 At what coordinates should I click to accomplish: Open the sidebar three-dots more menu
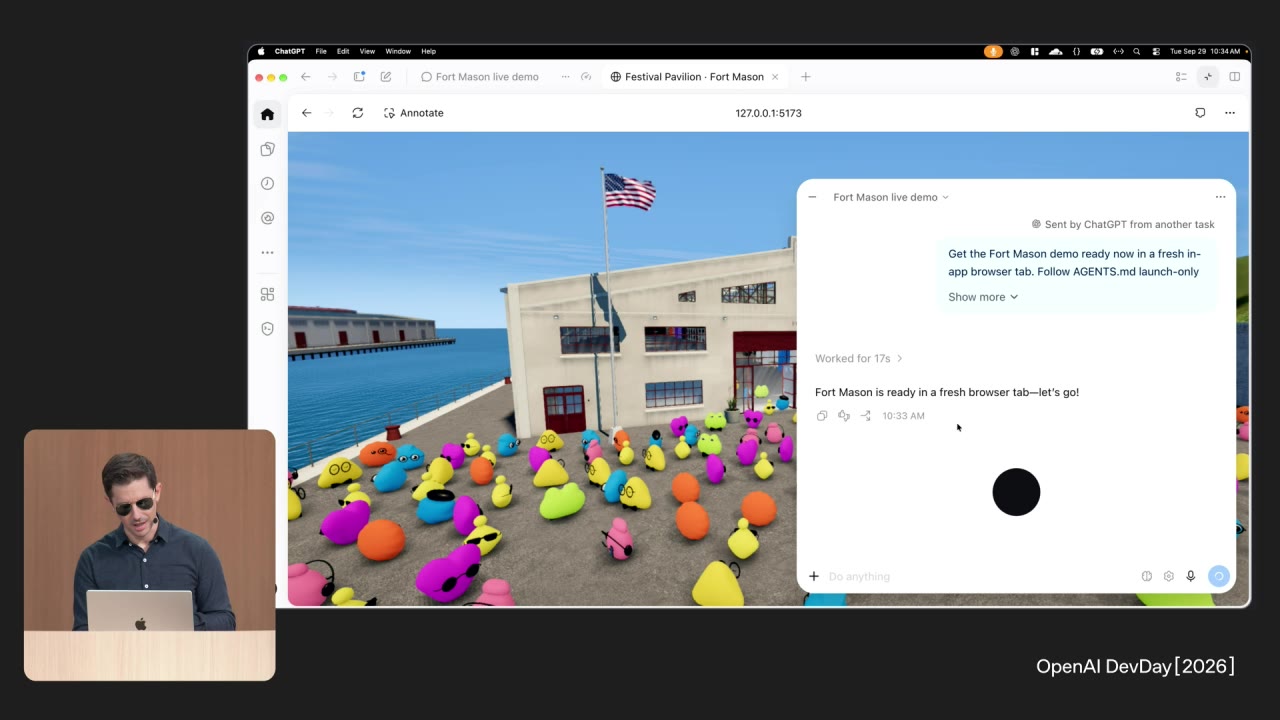pyautogui.click(x=267, y=253)
